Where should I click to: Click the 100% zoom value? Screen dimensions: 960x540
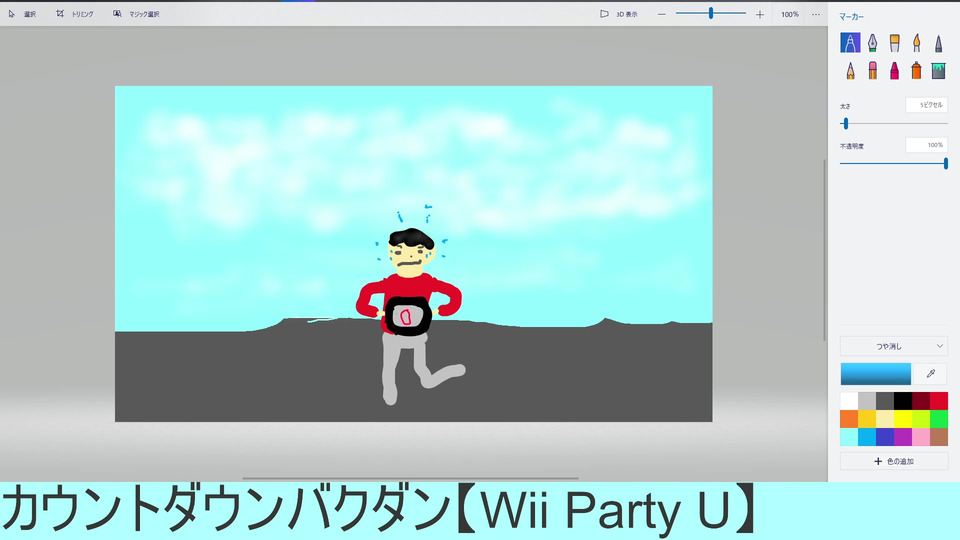click(x=790, y=14)
